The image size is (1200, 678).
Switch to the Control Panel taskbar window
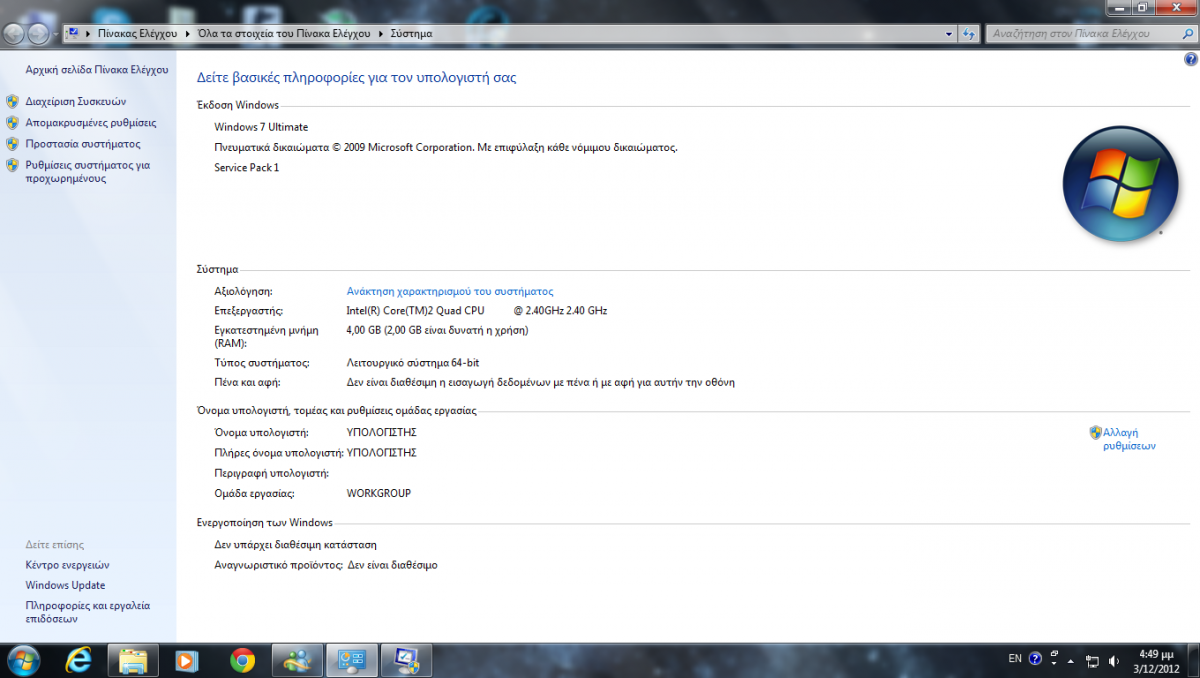coord(353,660)
